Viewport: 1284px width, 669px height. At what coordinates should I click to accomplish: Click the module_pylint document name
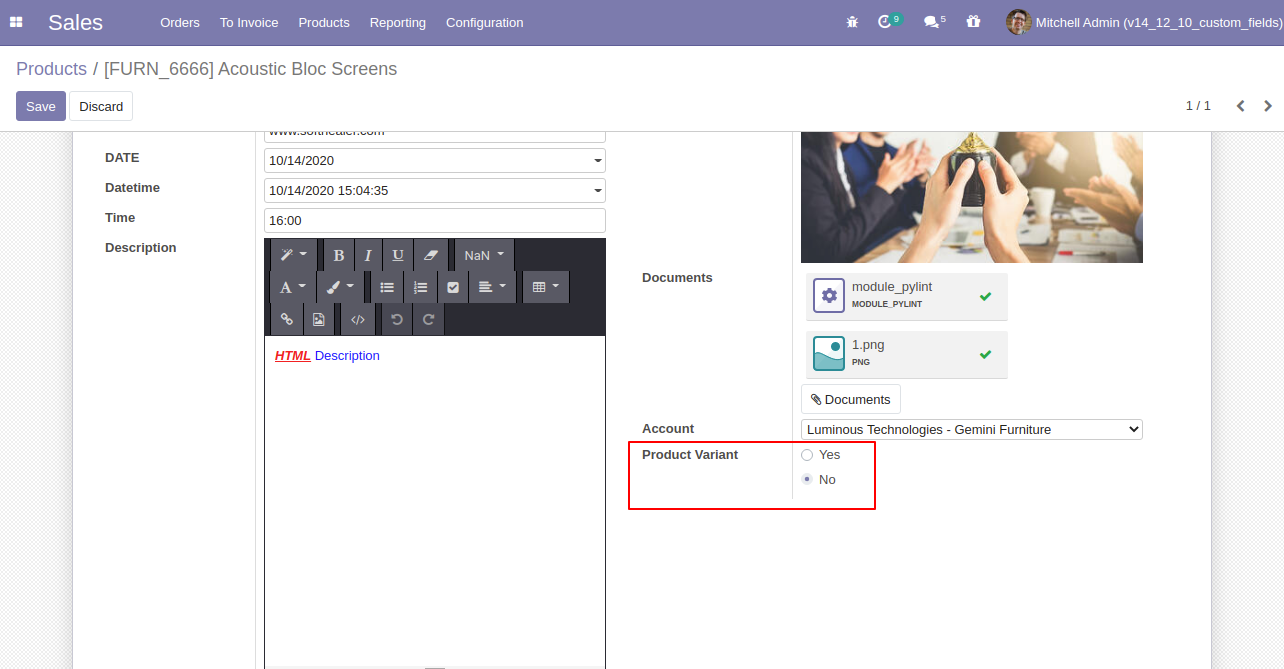click(x=892, y=287)
